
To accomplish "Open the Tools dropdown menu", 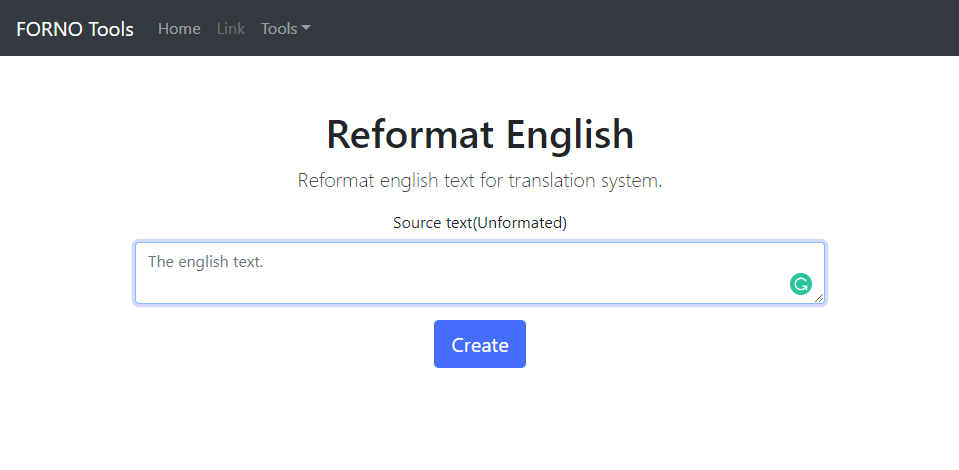I will click(286, 29).
